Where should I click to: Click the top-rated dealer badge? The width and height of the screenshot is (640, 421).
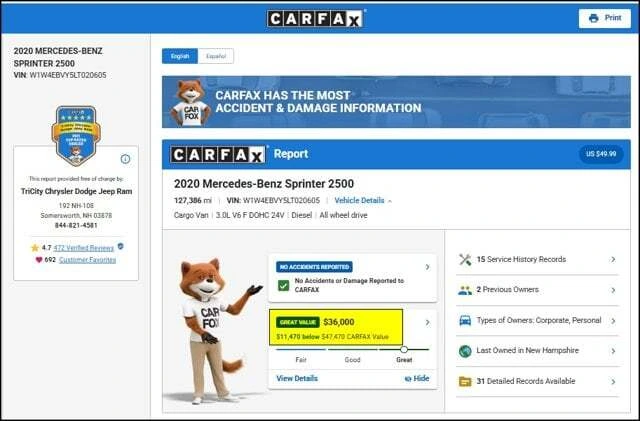tap(76, 136)
